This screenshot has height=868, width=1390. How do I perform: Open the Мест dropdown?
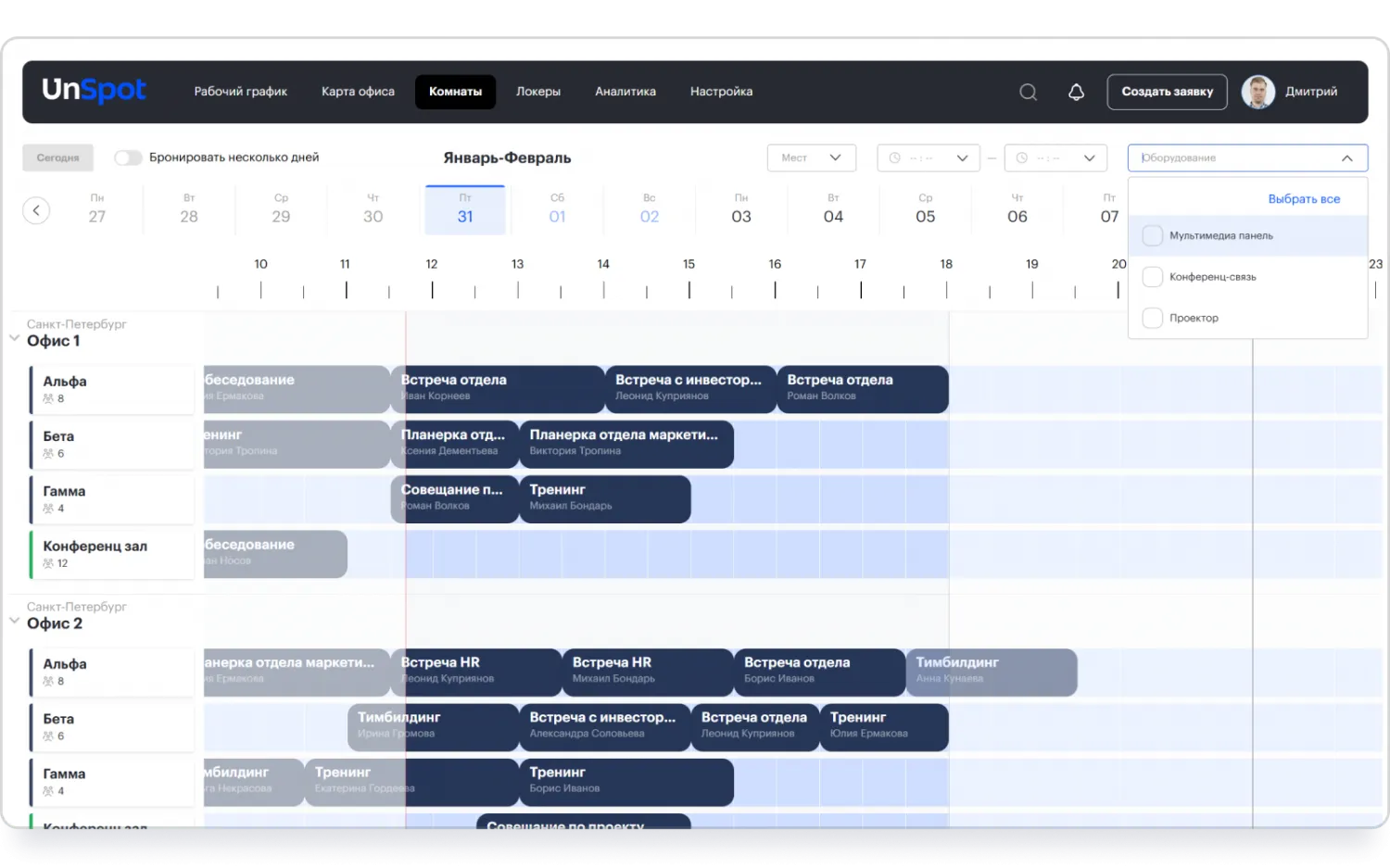[x=811, y=157]
